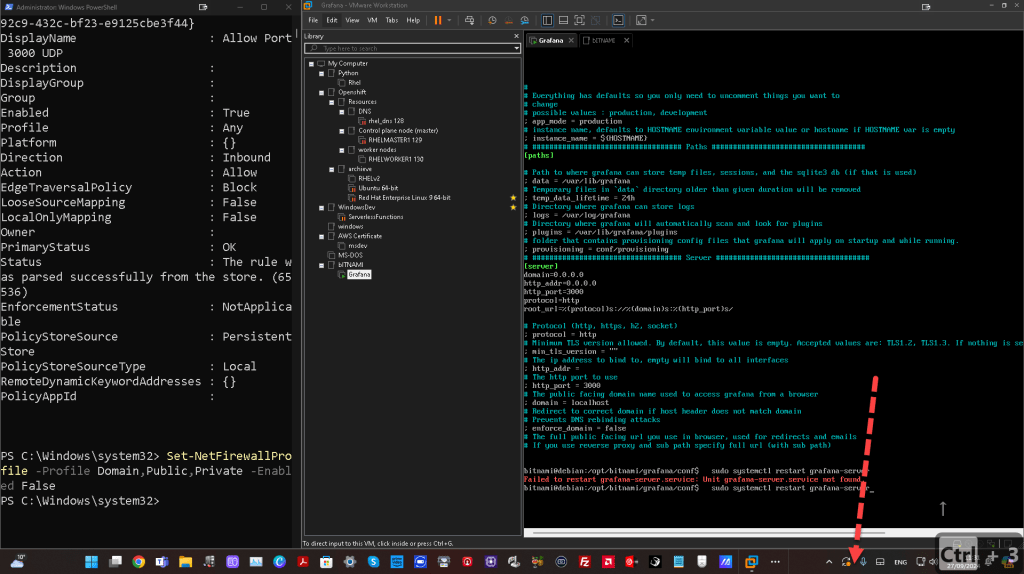Close the Grafana VM tab
Image resolution: width=1024 pixels, height=574 pixels.
click(x=571, y=40)
